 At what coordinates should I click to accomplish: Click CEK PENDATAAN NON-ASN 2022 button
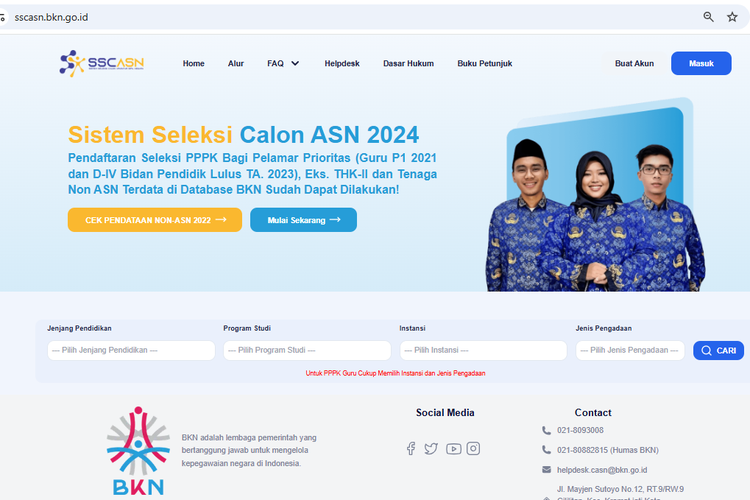155,220
